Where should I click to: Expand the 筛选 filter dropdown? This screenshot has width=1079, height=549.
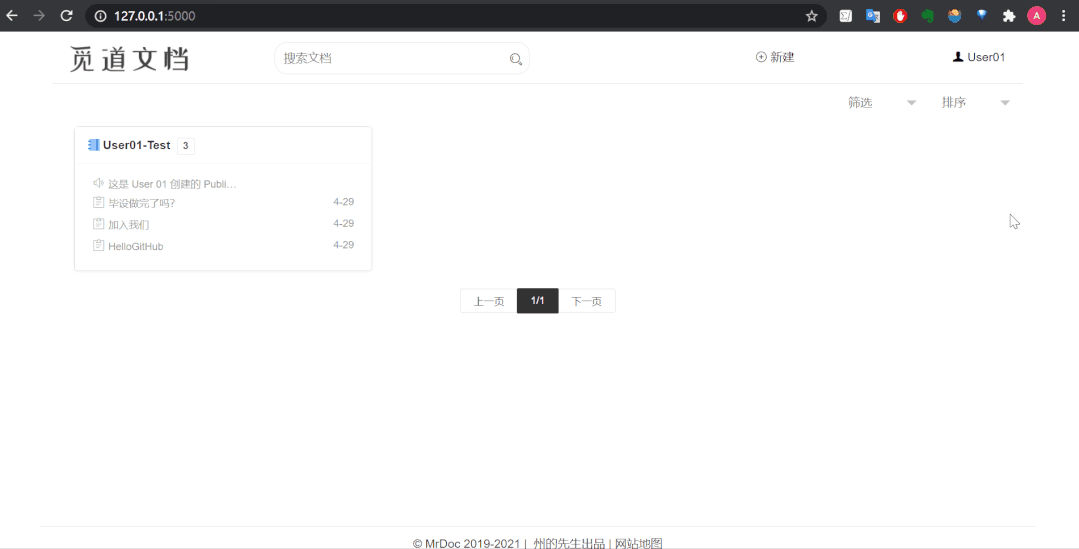tap(882, 103)
